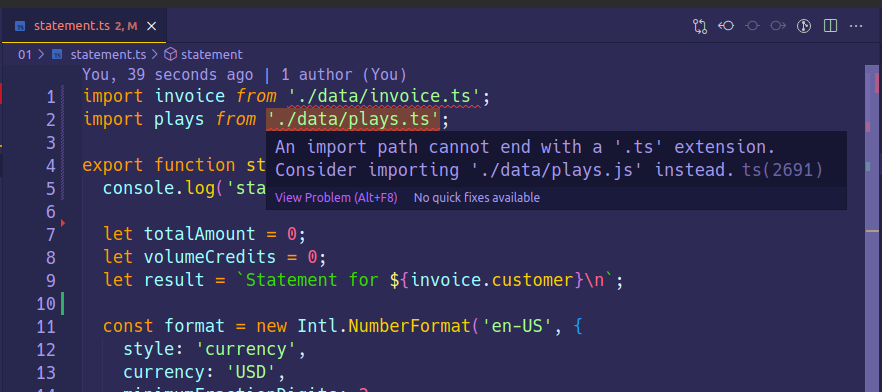The image size is (882, 392).
Task: Click the error message text in the hover popup
Action: 525,158
